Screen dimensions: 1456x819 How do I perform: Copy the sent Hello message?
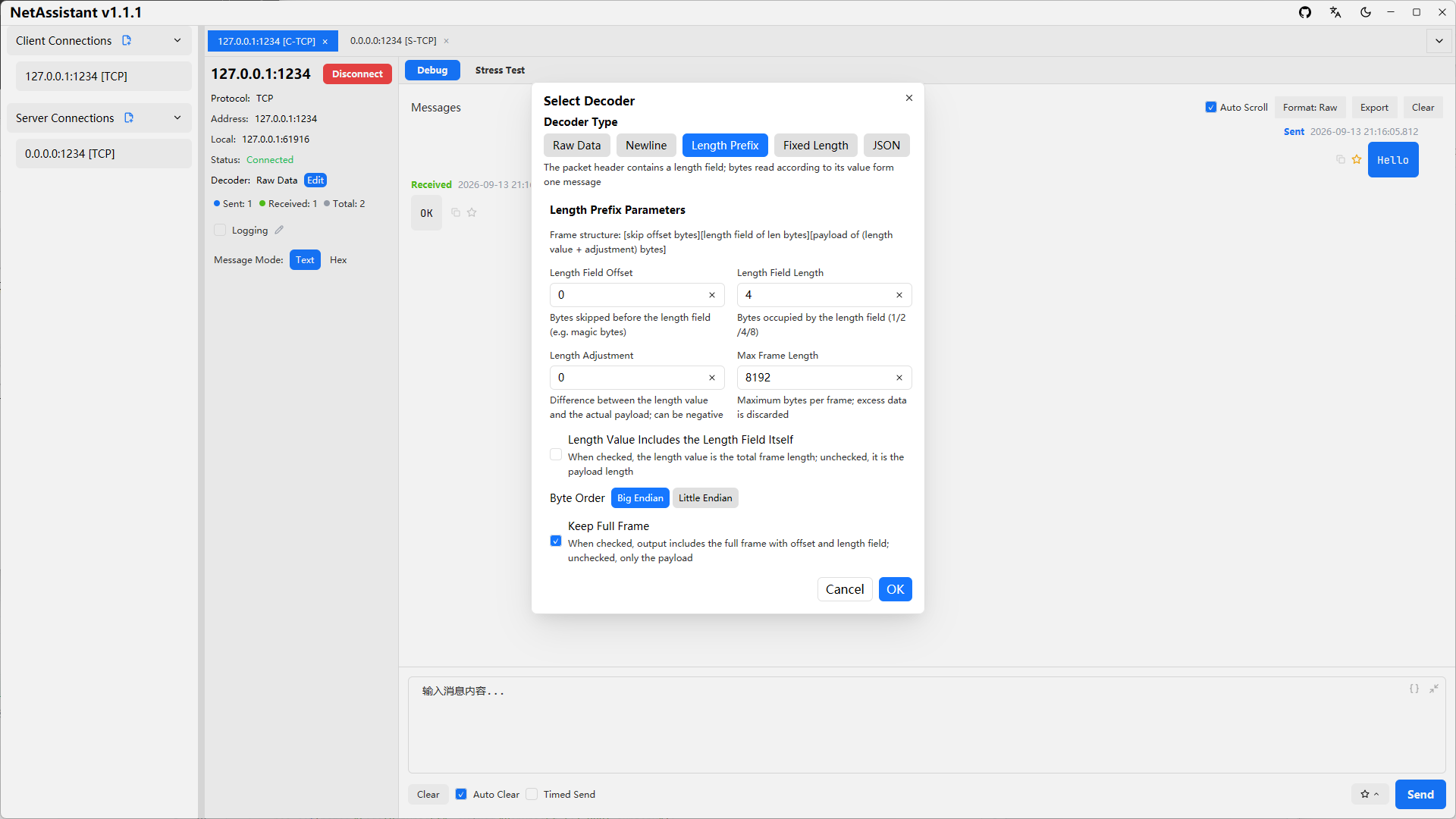click(1341, 159)
